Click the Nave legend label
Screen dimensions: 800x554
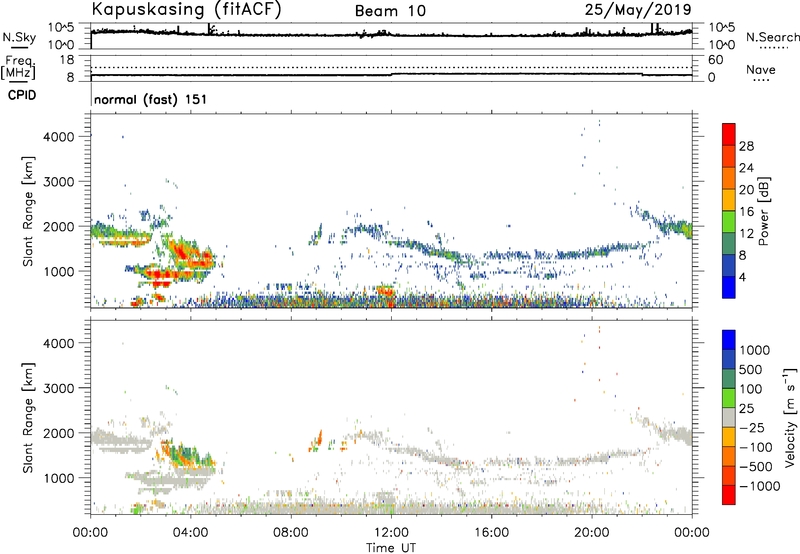coord(761,70)
